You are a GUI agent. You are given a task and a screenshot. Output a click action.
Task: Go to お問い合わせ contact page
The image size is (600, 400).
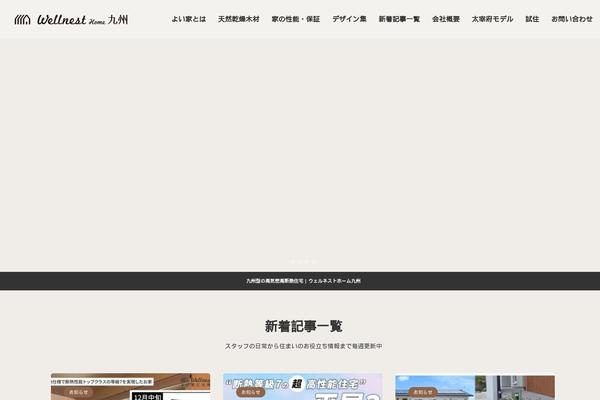pyautogui.click(x=572, y=19)
